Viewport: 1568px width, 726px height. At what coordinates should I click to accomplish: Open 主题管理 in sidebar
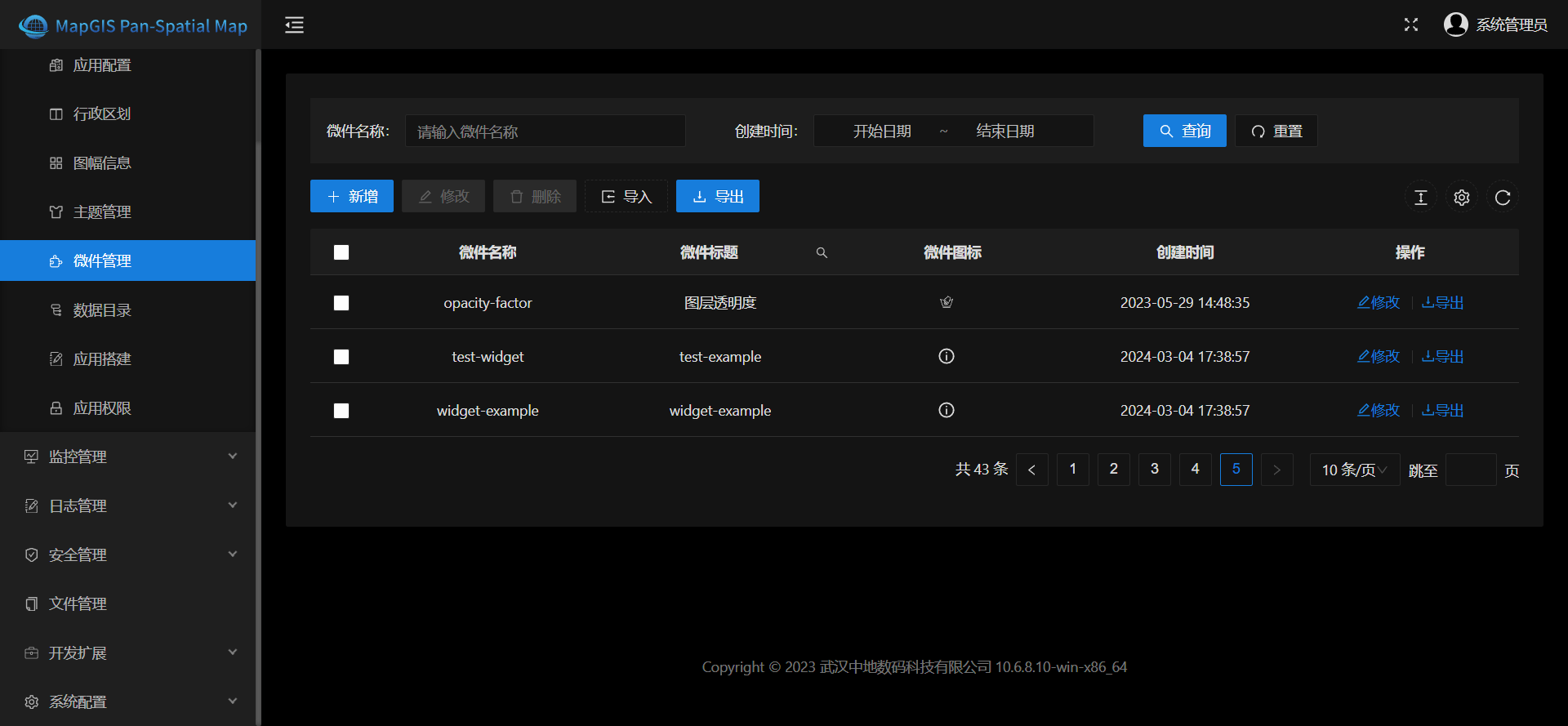click(128, 212)
